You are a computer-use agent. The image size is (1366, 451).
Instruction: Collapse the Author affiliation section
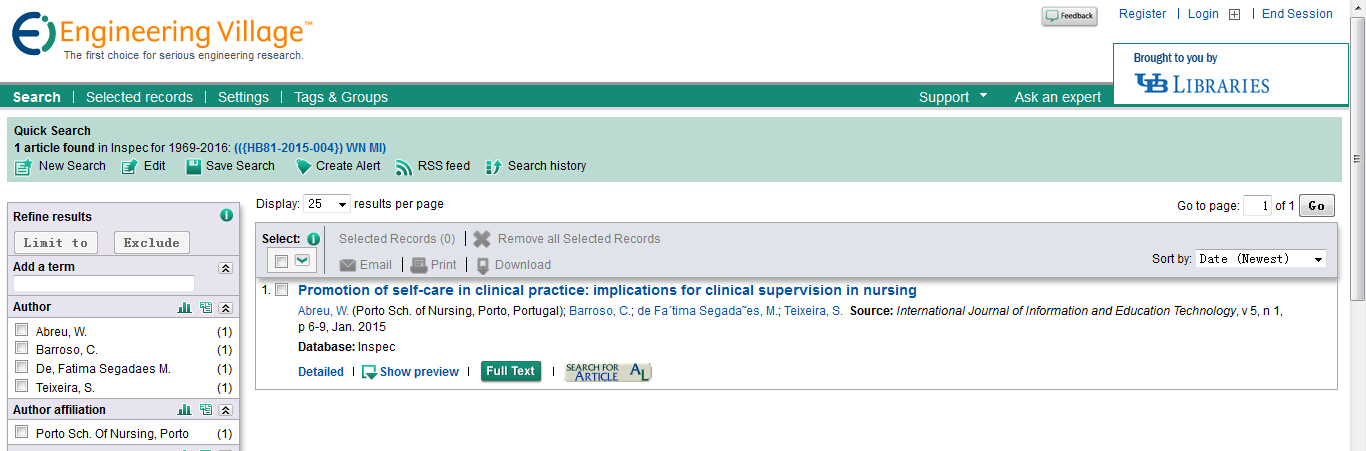tap(226, 410)
